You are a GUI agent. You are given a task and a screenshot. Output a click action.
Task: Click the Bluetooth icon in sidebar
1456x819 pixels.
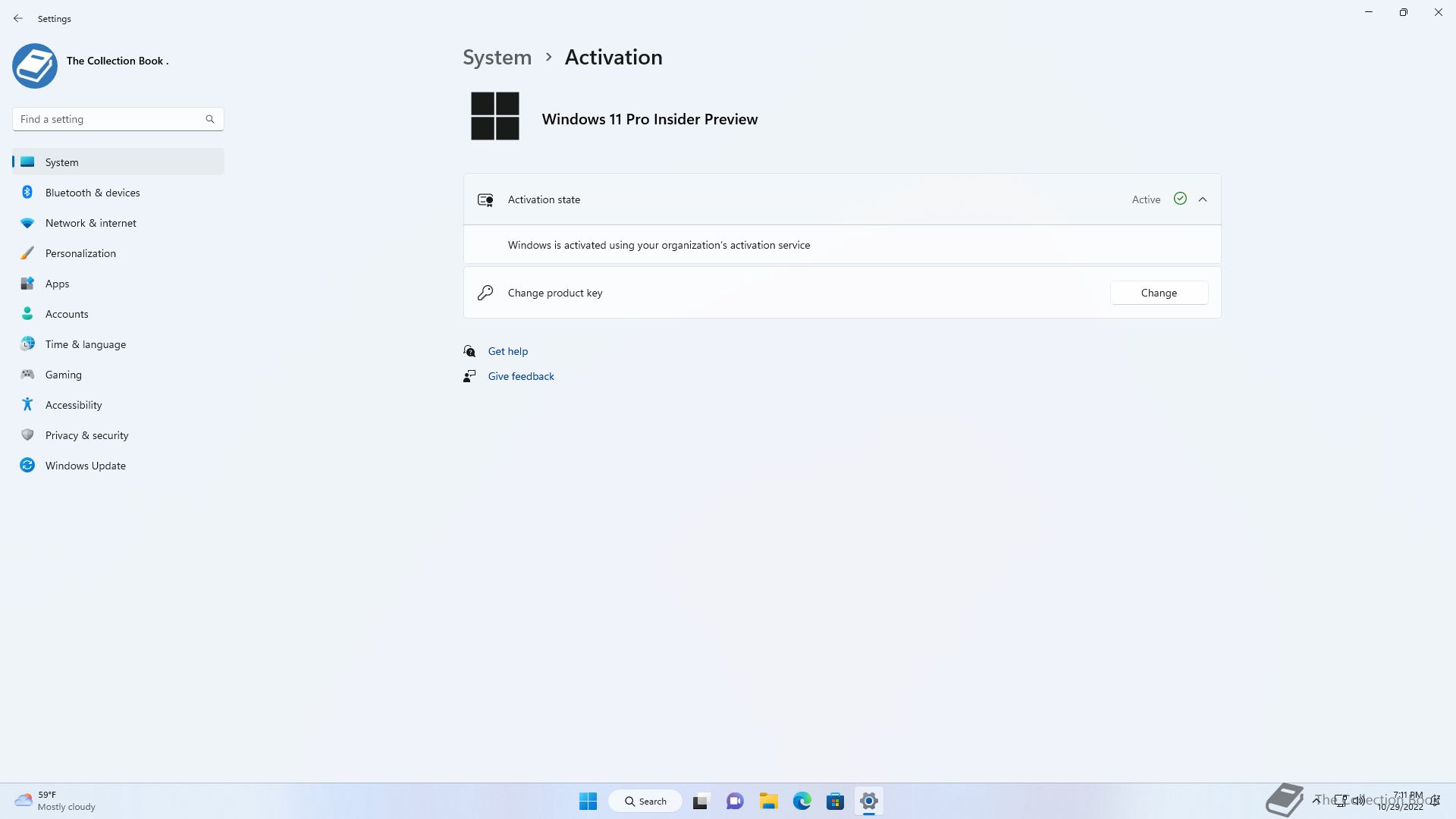tap(27, 192)
